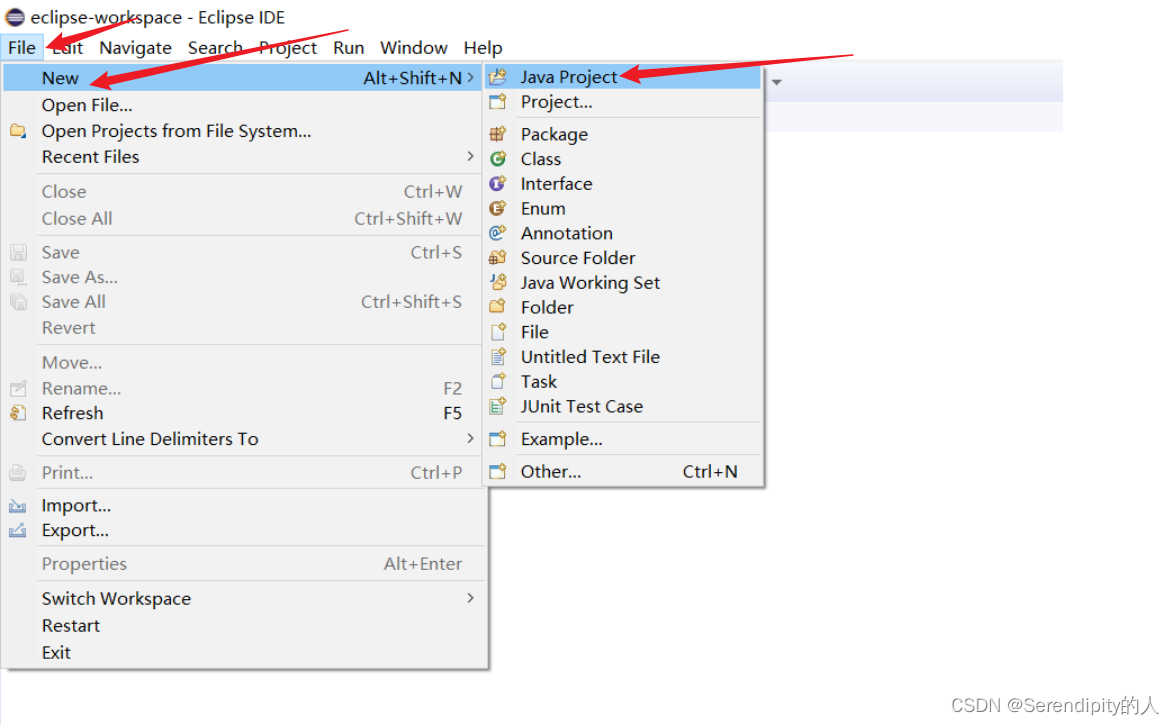Open the Search menu
The image size is (1175, 725).
(x=215, y=48)
